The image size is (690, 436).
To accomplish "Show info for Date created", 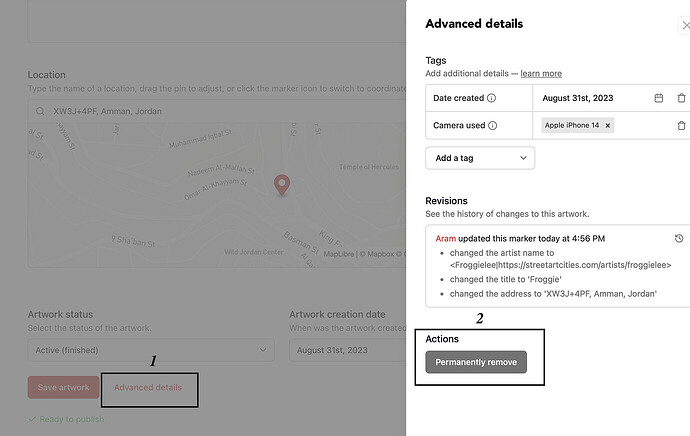I will tap(492, 98).
